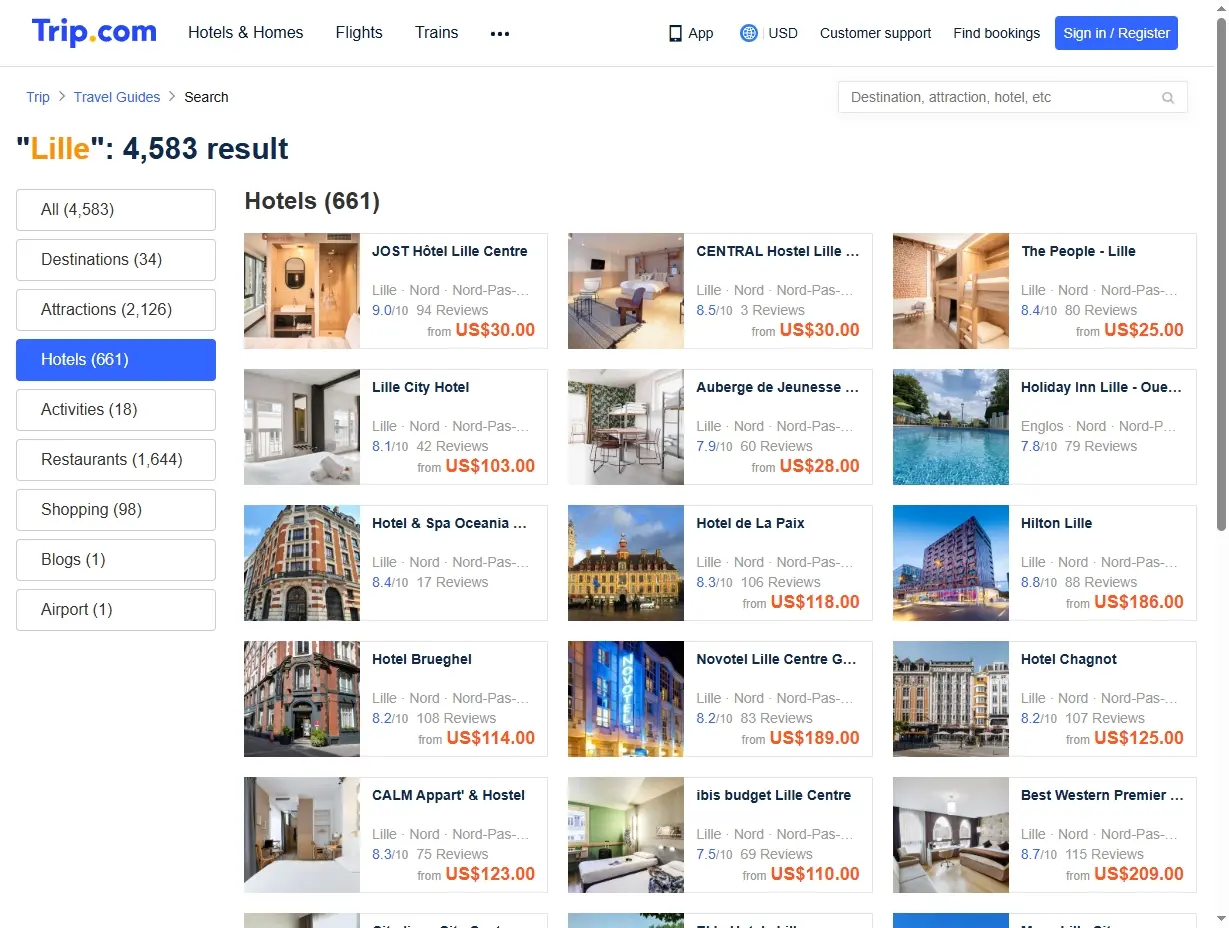This screenshot has height=928, width=1229.
Task: Click the 115 Reviews text
Action: [x=1104, y=854]
